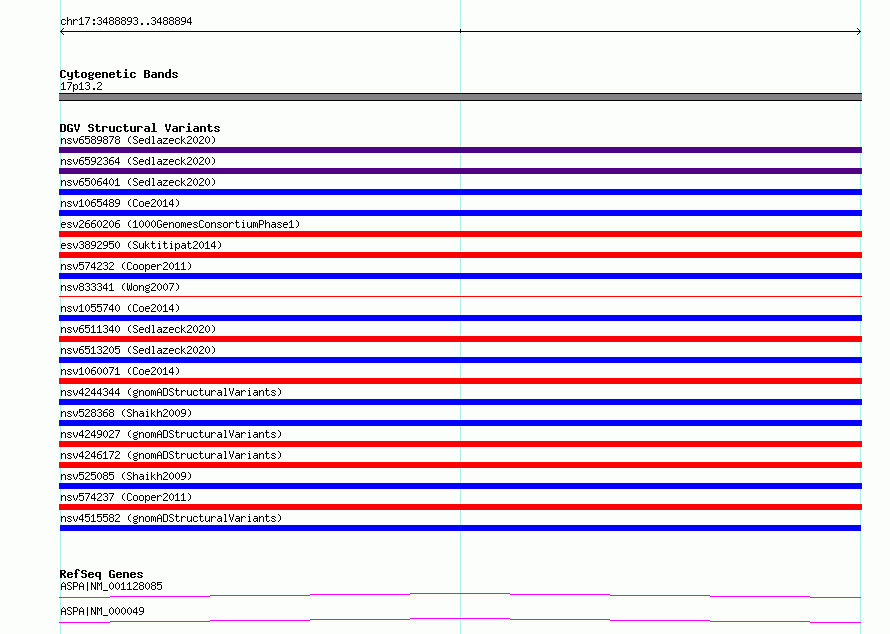Click the red bar under nsv574237
Screen dimensions: 890x634
point(460,507)
